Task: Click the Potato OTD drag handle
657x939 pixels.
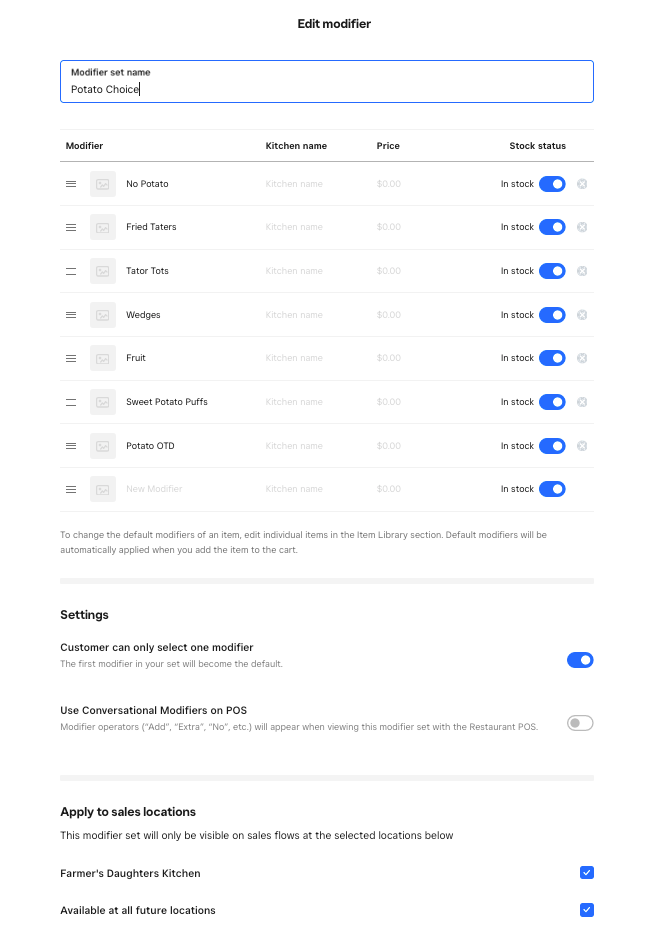Action: point(71,446)
